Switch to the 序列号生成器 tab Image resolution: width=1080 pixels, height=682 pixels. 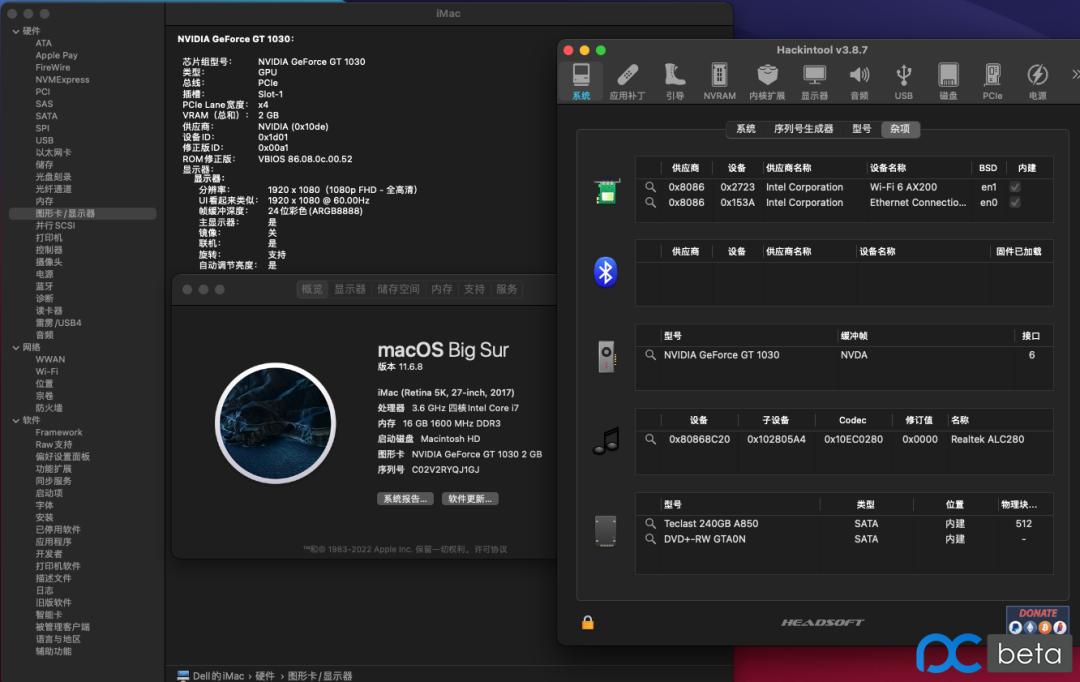tap(803, 129)
